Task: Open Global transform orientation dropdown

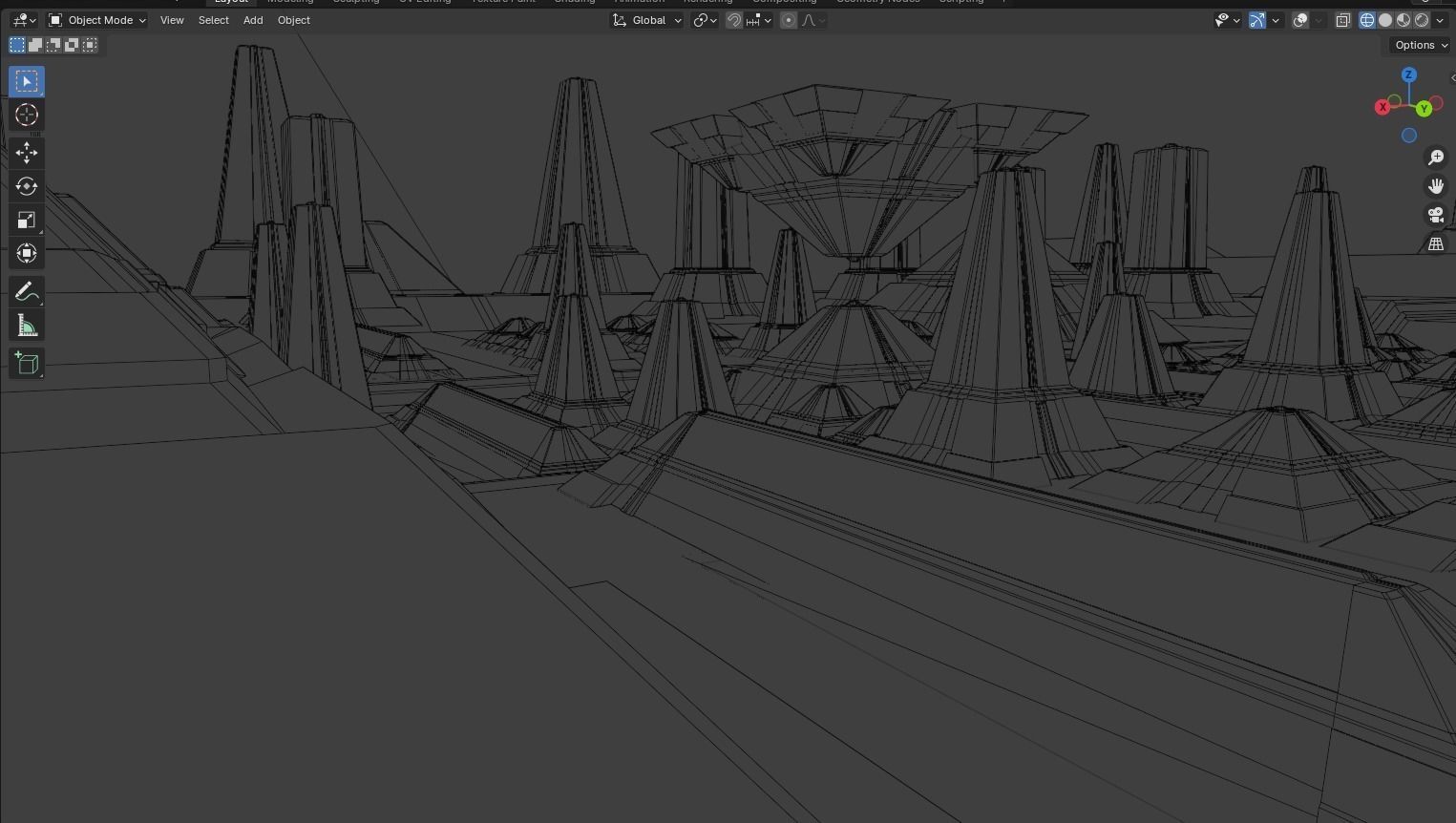Action: click(647, 20)
